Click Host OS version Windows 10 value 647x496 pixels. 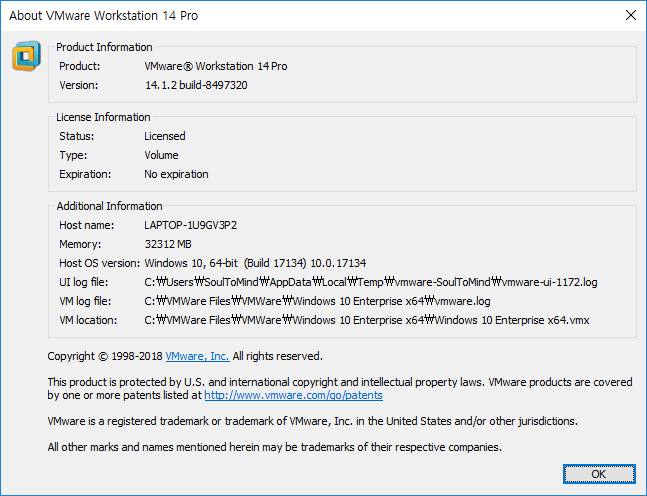[x=255, y=263]
